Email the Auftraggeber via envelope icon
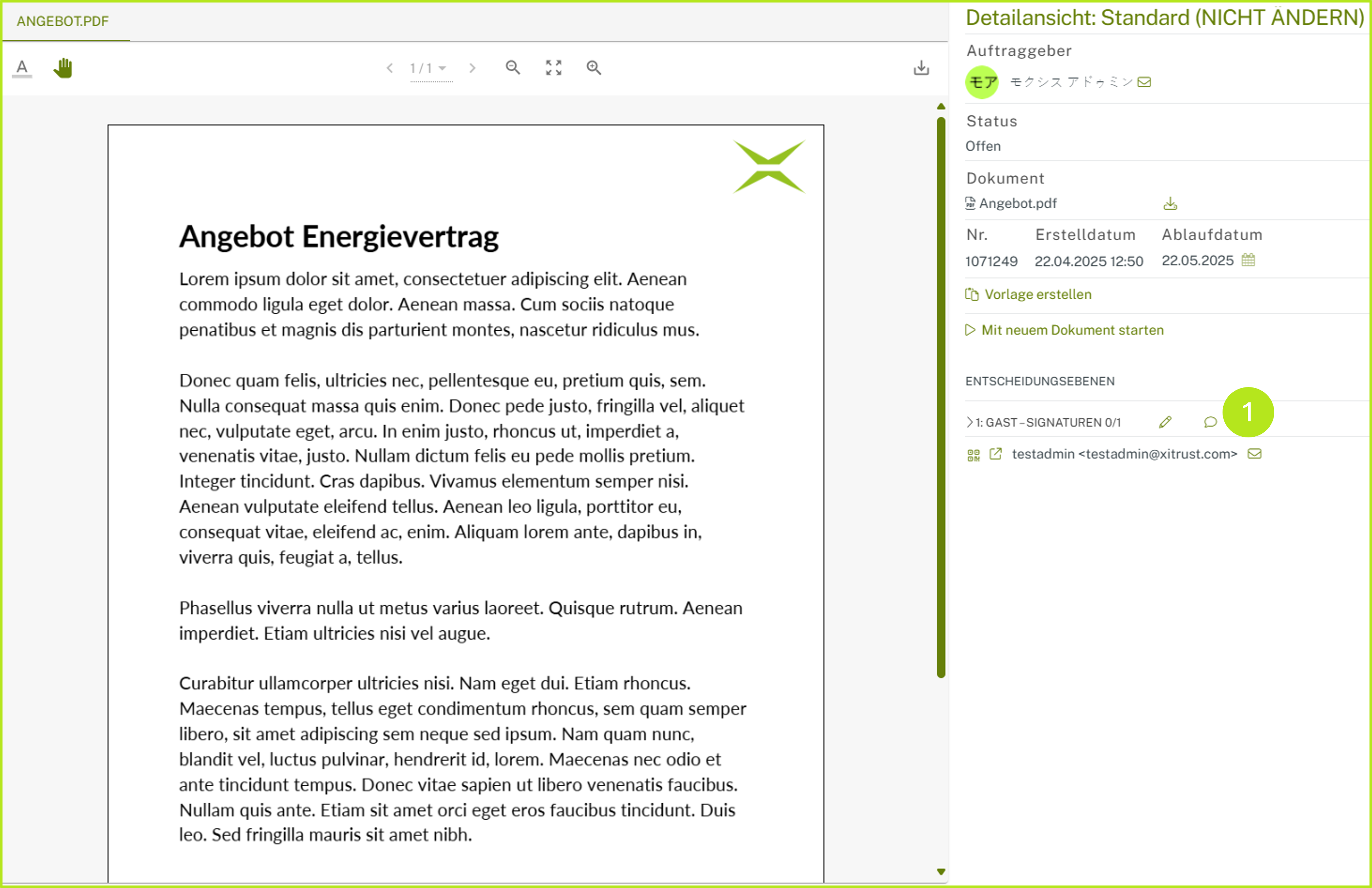This screenshot has width=1372, height=888. point(1145,82)
